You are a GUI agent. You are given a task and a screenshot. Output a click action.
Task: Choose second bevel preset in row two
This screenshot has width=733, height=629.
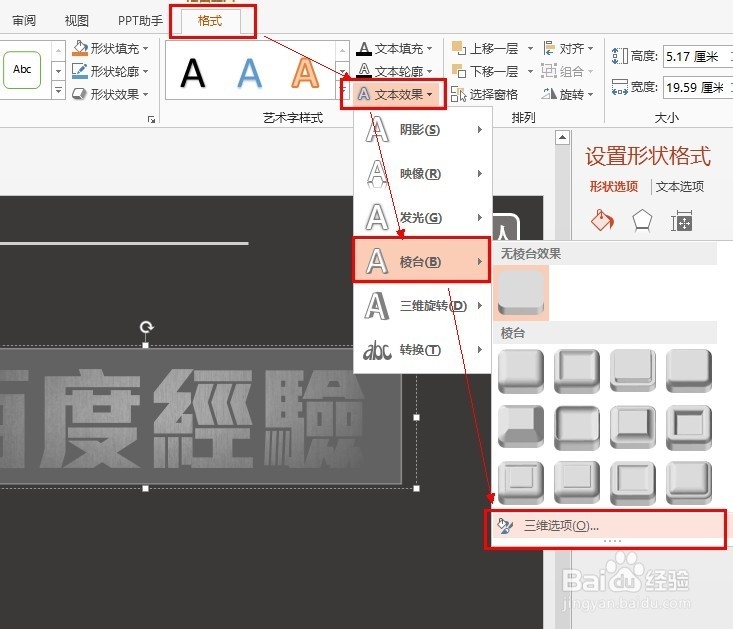click(577, 427)
